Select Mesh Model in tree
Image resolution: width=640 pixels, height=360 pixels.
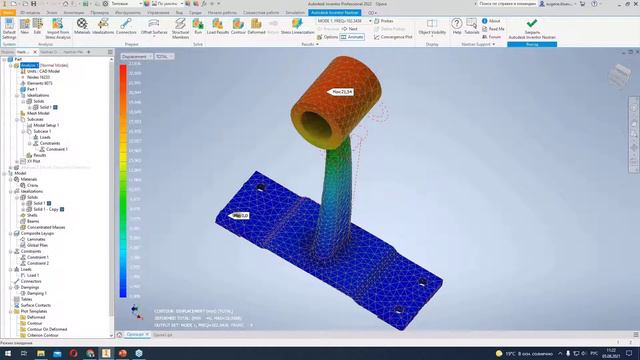[x=38, y=113]
